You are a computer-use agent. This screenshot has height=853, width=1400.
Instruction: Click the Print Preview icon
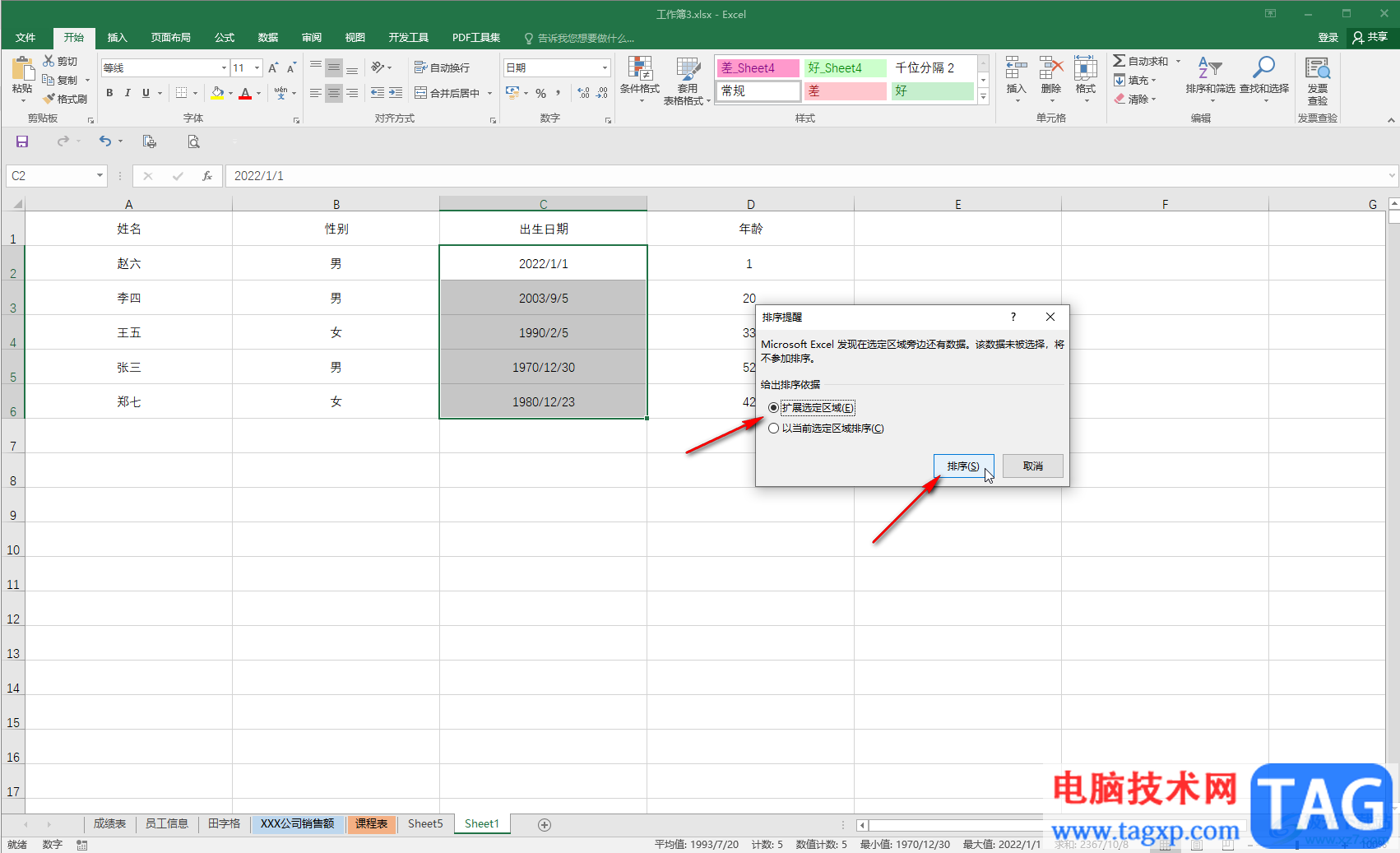[x=193, y=141]
